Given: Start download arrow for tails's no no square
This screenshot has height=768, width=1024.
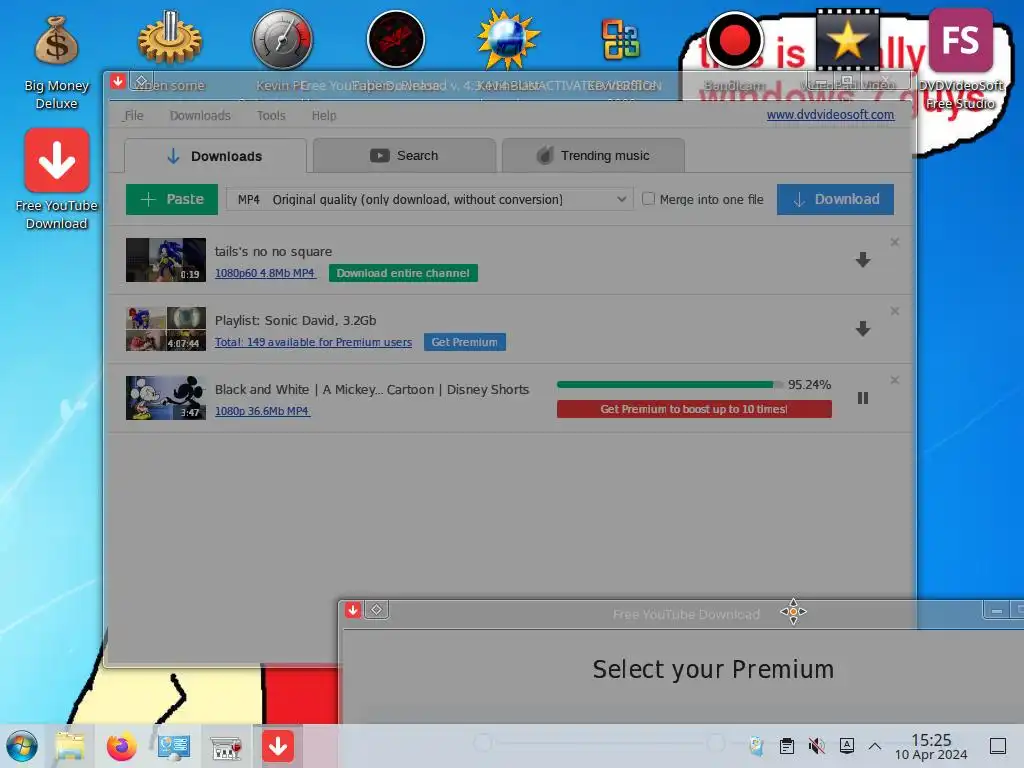Looking at the screenshot, I should click(x=863, y=260).
